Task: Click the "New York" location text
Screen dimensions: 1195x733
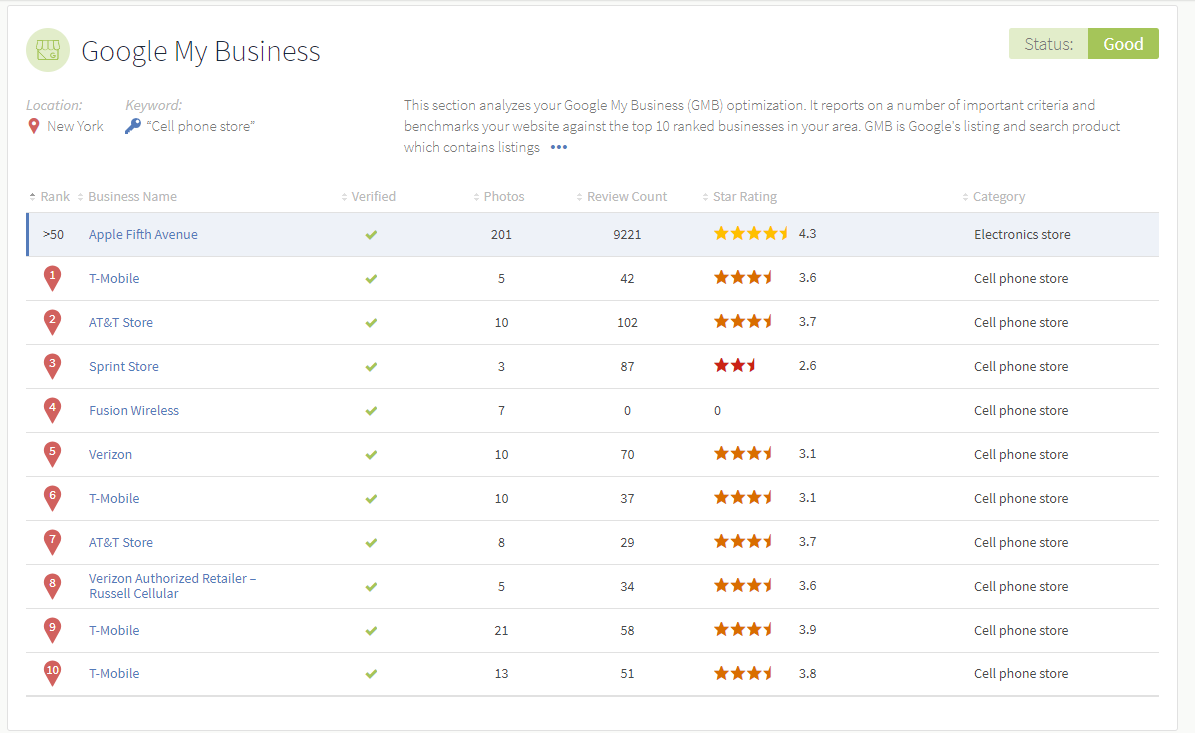Action: [x=75, y=126]
